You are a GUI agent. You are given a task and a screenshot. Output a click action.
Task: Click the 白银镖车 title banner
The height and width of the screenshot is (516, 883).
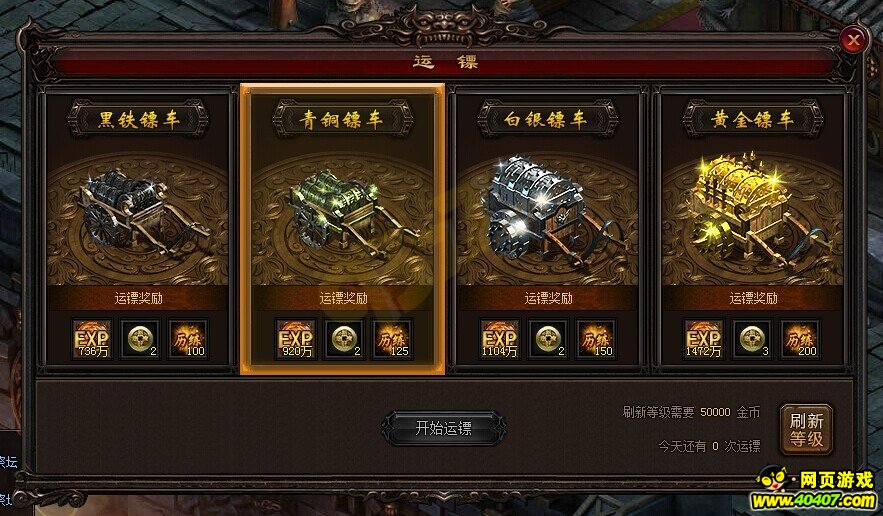pos(547,119)
